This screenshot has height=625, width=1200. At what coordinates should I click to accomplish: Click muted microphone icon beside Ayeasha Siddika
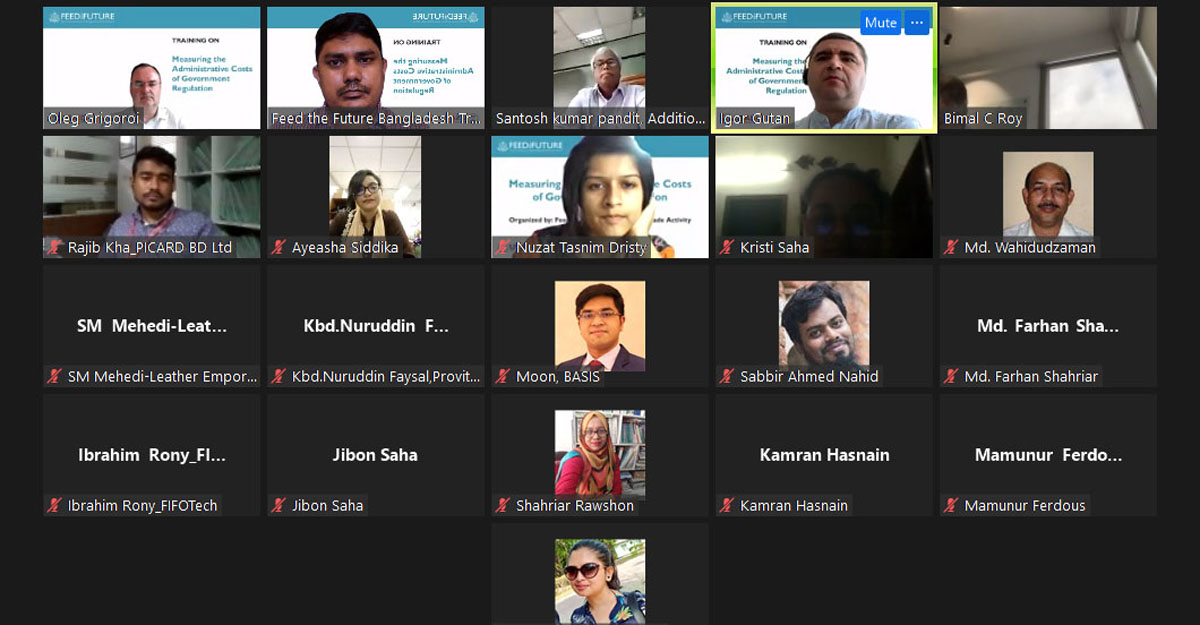tap(278, 247)
